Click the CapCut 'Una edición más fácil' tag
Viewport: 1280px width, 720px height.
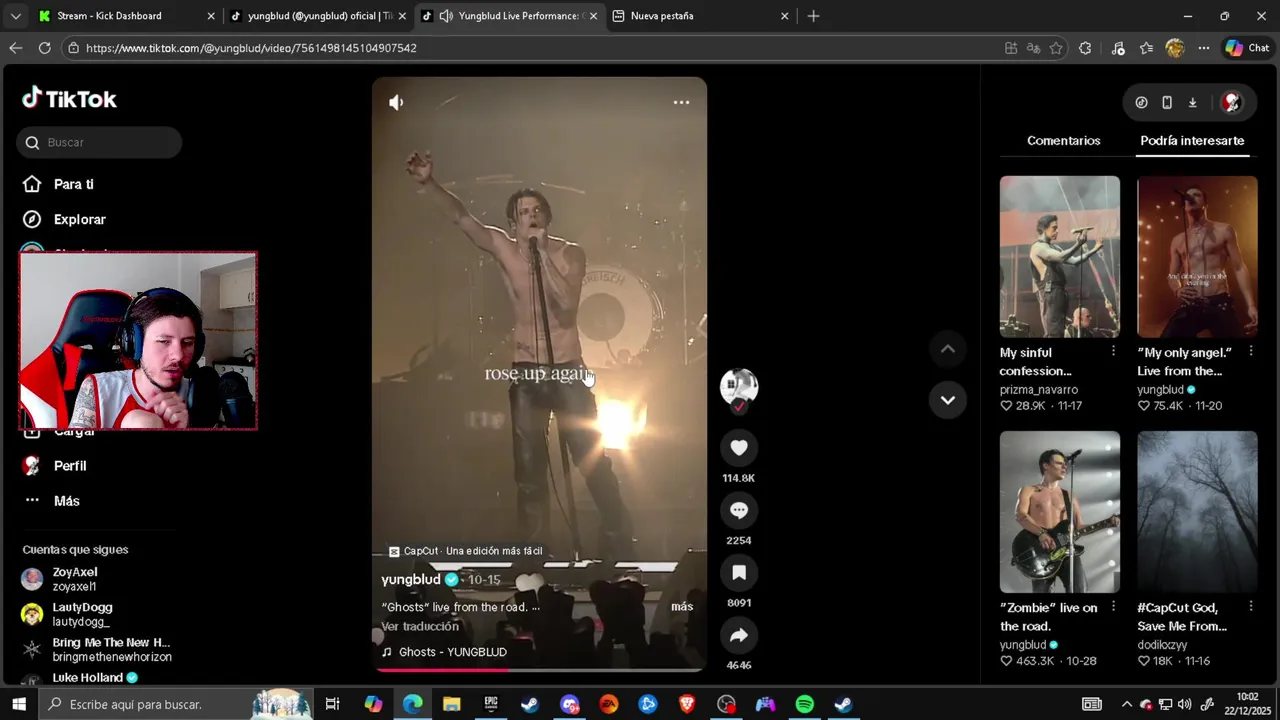[465, 551]
